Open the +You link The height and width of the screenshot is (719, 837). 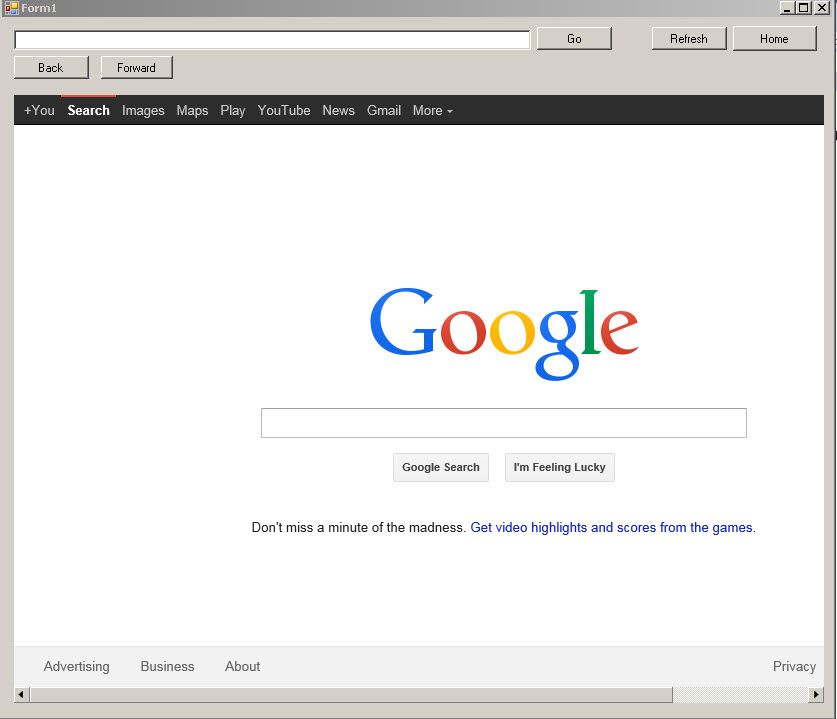click(x=39, y=110)
